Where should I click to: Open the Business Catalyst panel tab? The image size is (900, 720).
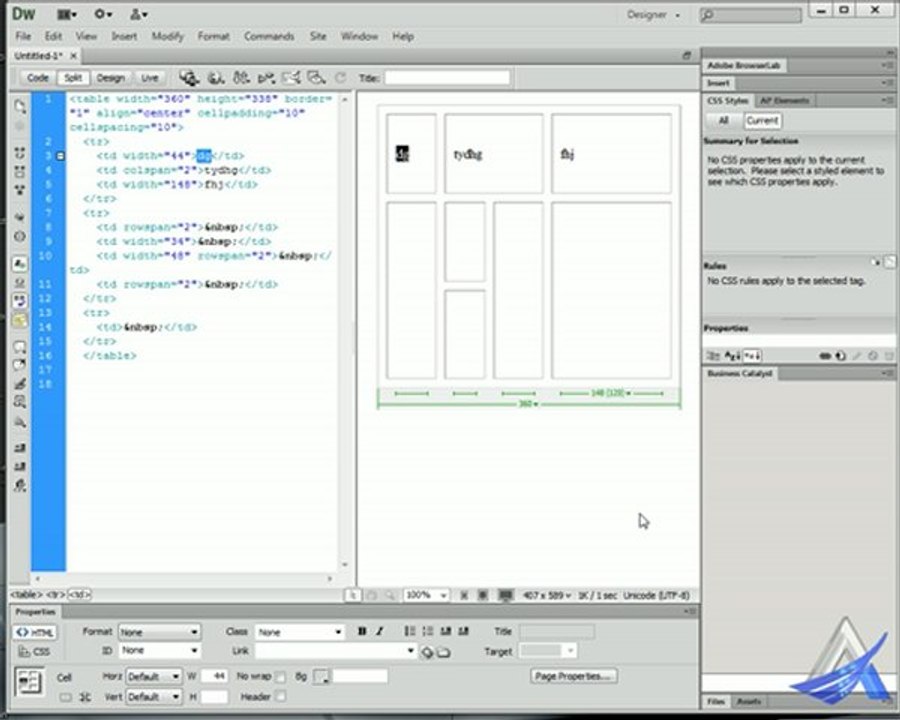pos(739,374)
